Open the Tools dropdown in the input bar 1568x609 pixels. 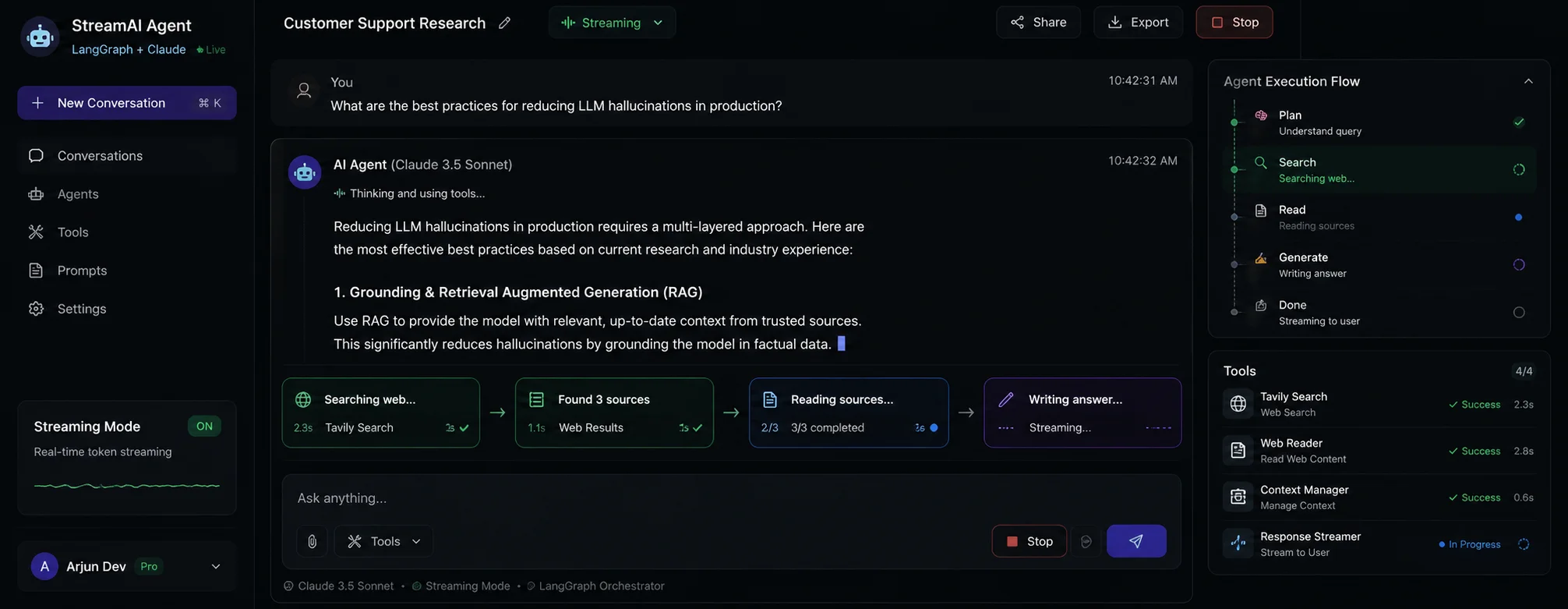[x=383, y=541]
